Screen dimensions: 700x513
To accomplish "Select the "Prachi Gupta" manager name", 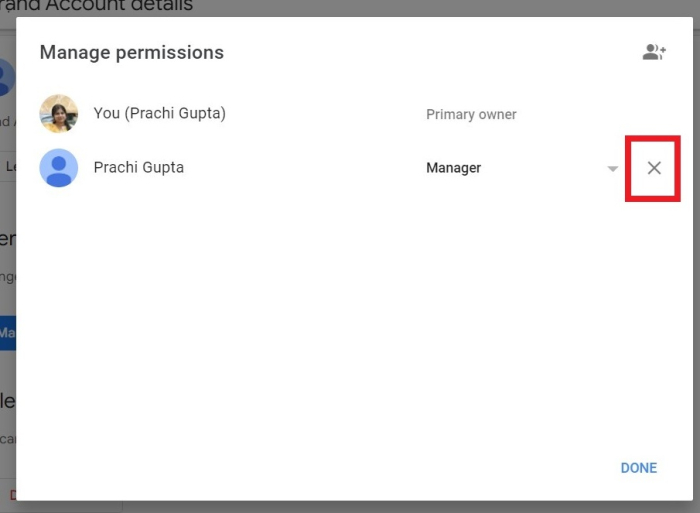I will (x=139, y=168).
